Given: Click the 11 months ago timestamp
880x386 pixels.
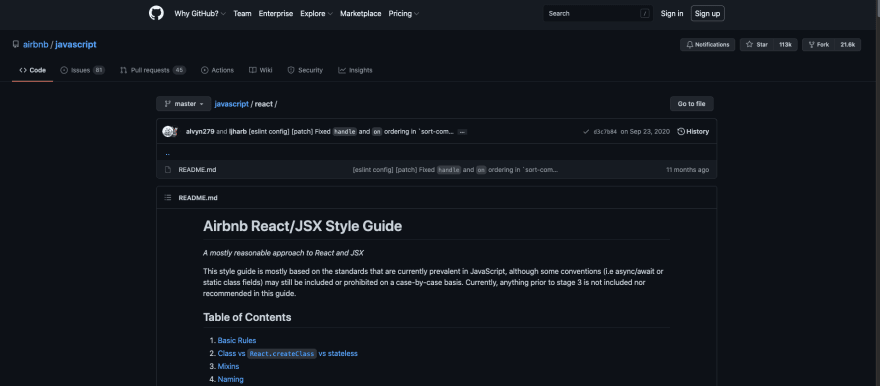Looking at the screenshot, I should point(688,169).
